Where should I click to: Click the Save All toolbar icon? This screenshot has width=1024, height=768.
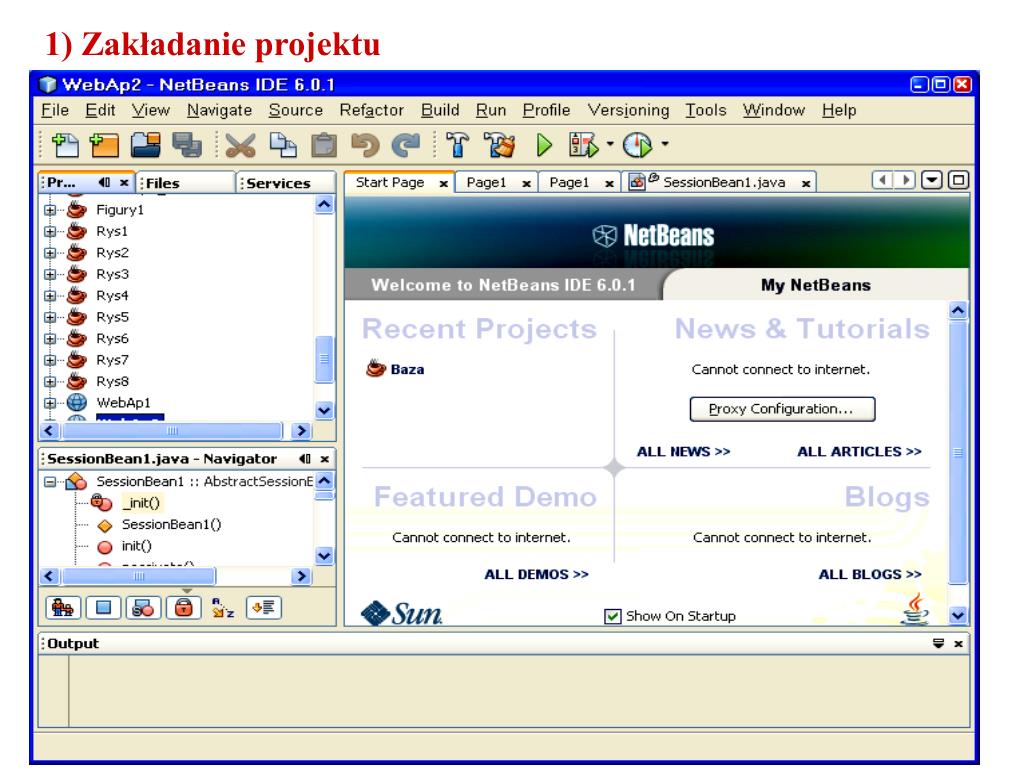[x=187, y=144]
